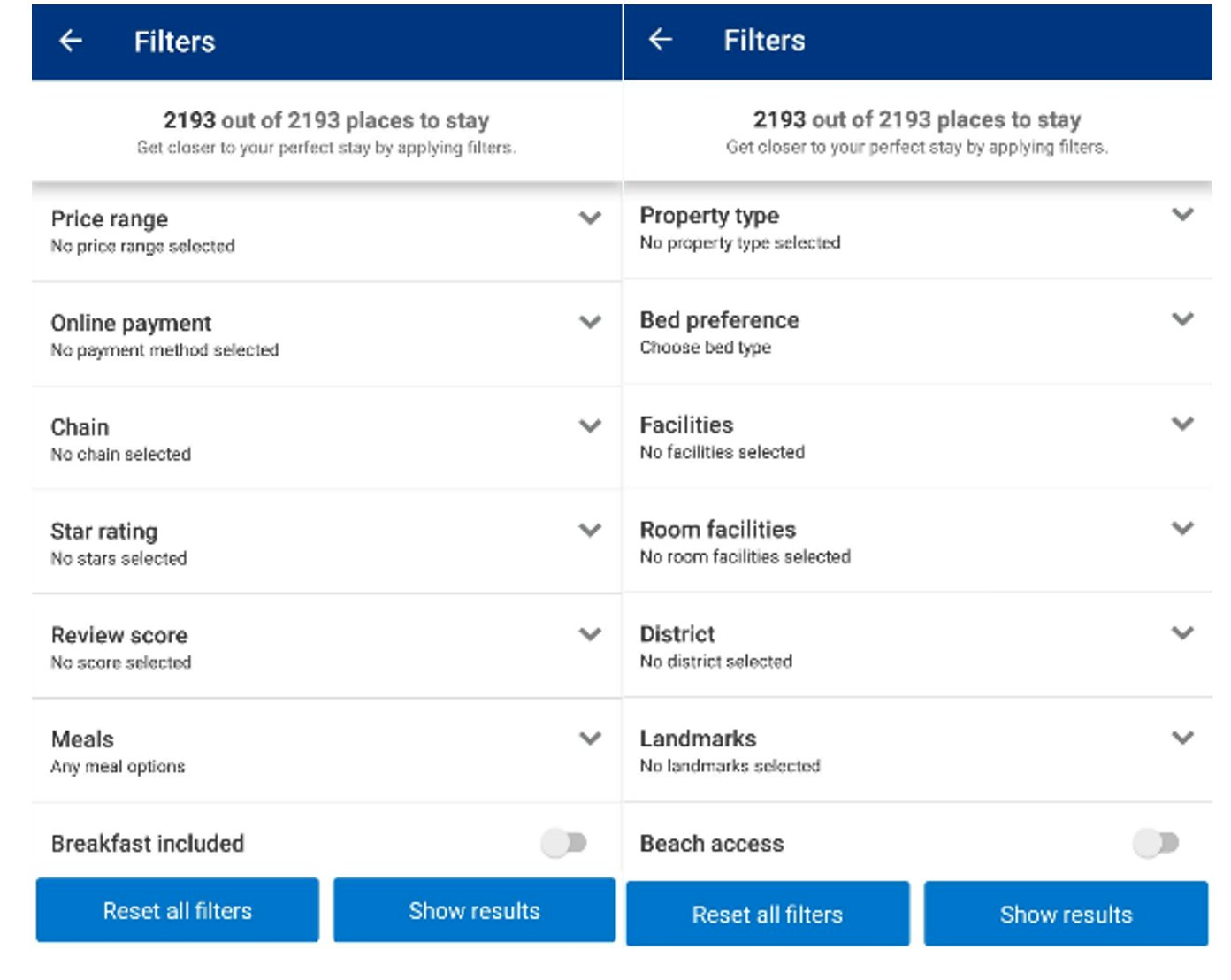Open the Meals filter row
1231x980 pixels.
(x=325, y=752)
